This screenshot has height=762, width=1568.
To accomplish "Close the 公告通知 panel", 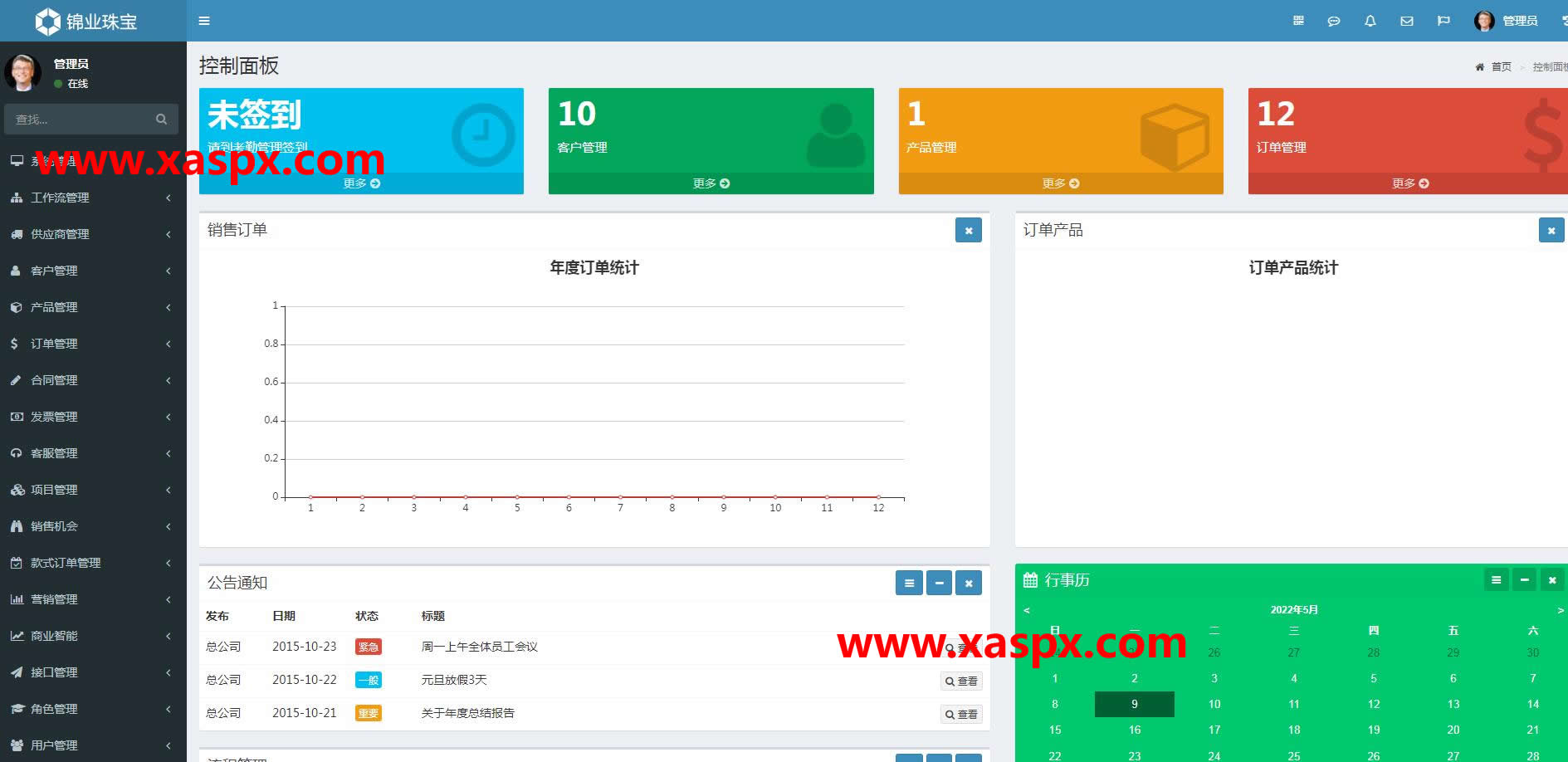I will [x=969, y=584].
